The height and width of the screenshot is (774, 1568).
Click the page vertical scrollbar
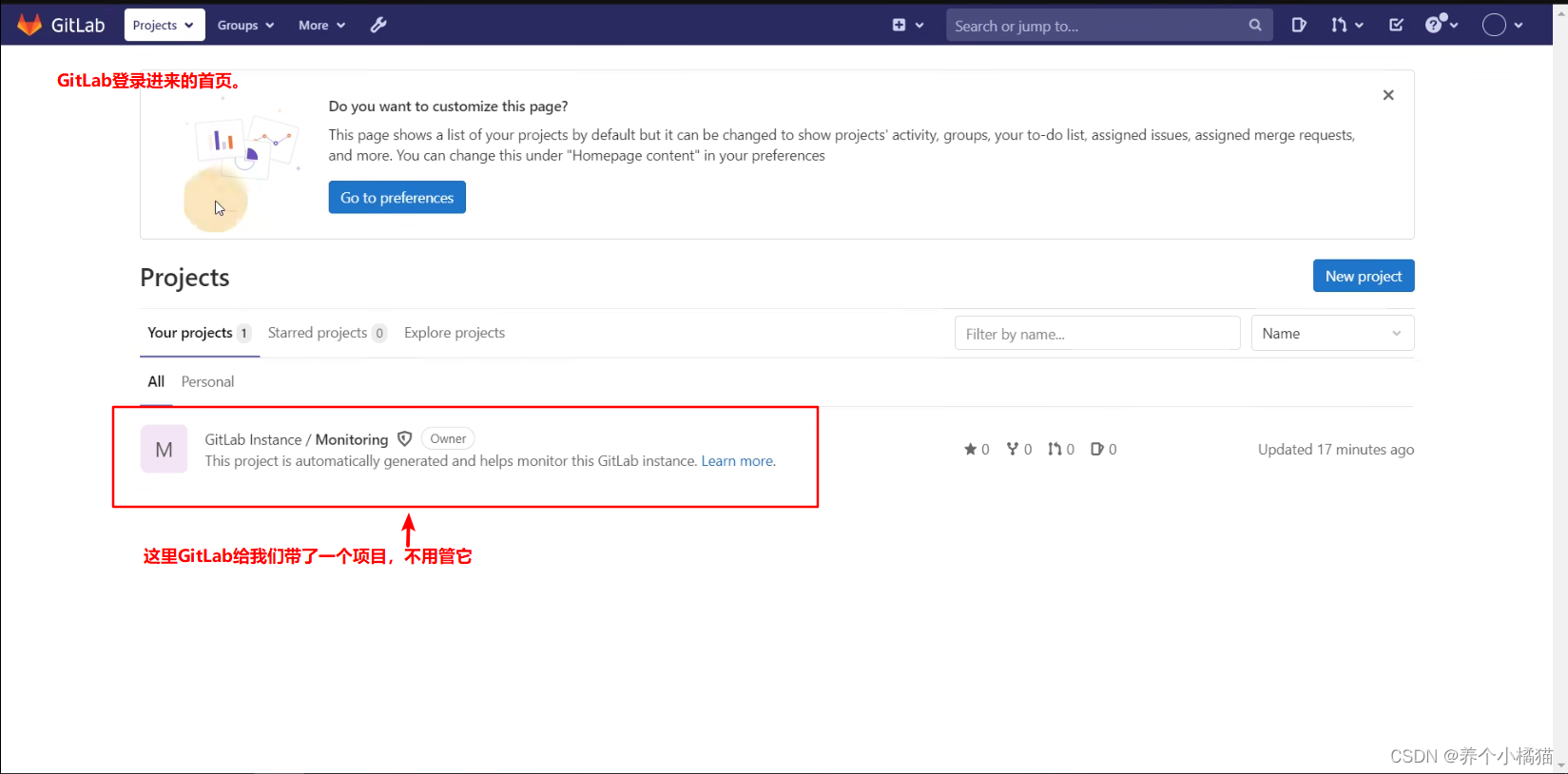click(1560, 387)
